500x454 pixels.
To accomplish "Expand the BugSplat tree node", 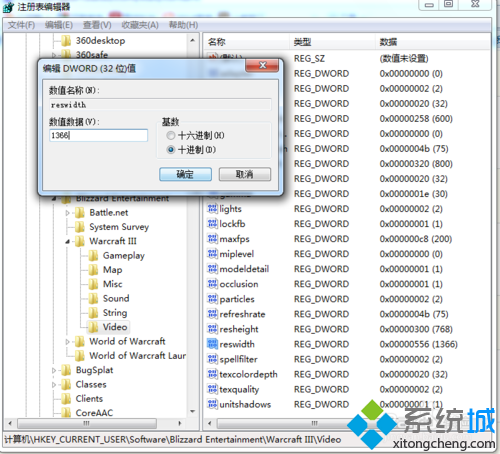I will (54, 370).
